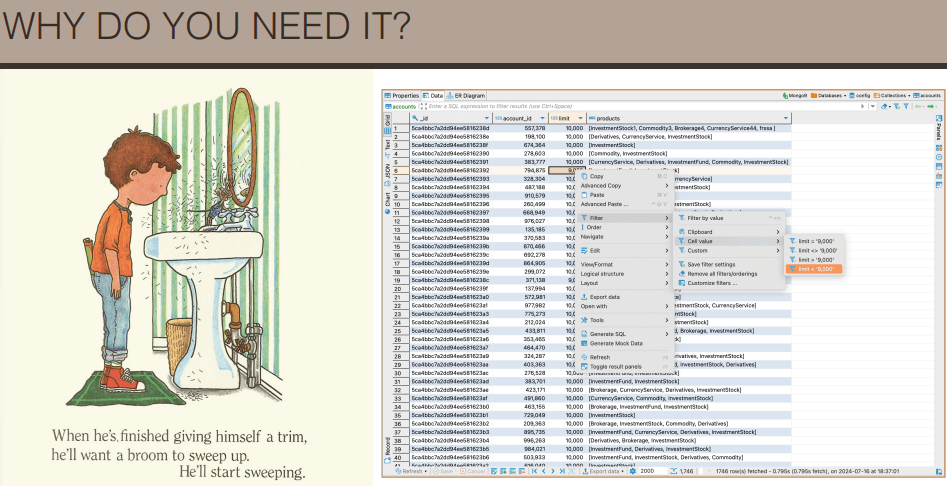
Task: Click Export data button in bottom toolbar
Action: (602, 472)
